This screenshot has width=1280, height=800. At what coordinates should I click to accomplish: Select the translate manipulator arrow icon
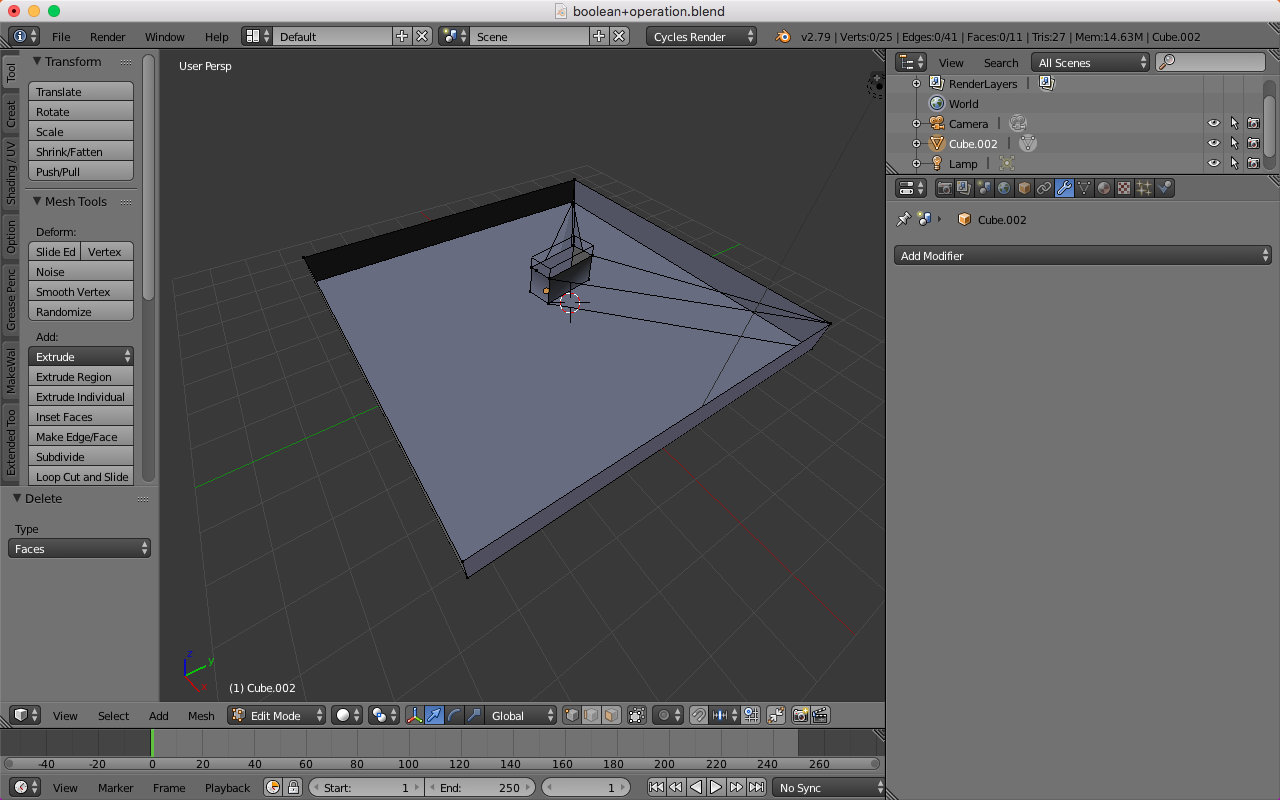tap(434, 715)
